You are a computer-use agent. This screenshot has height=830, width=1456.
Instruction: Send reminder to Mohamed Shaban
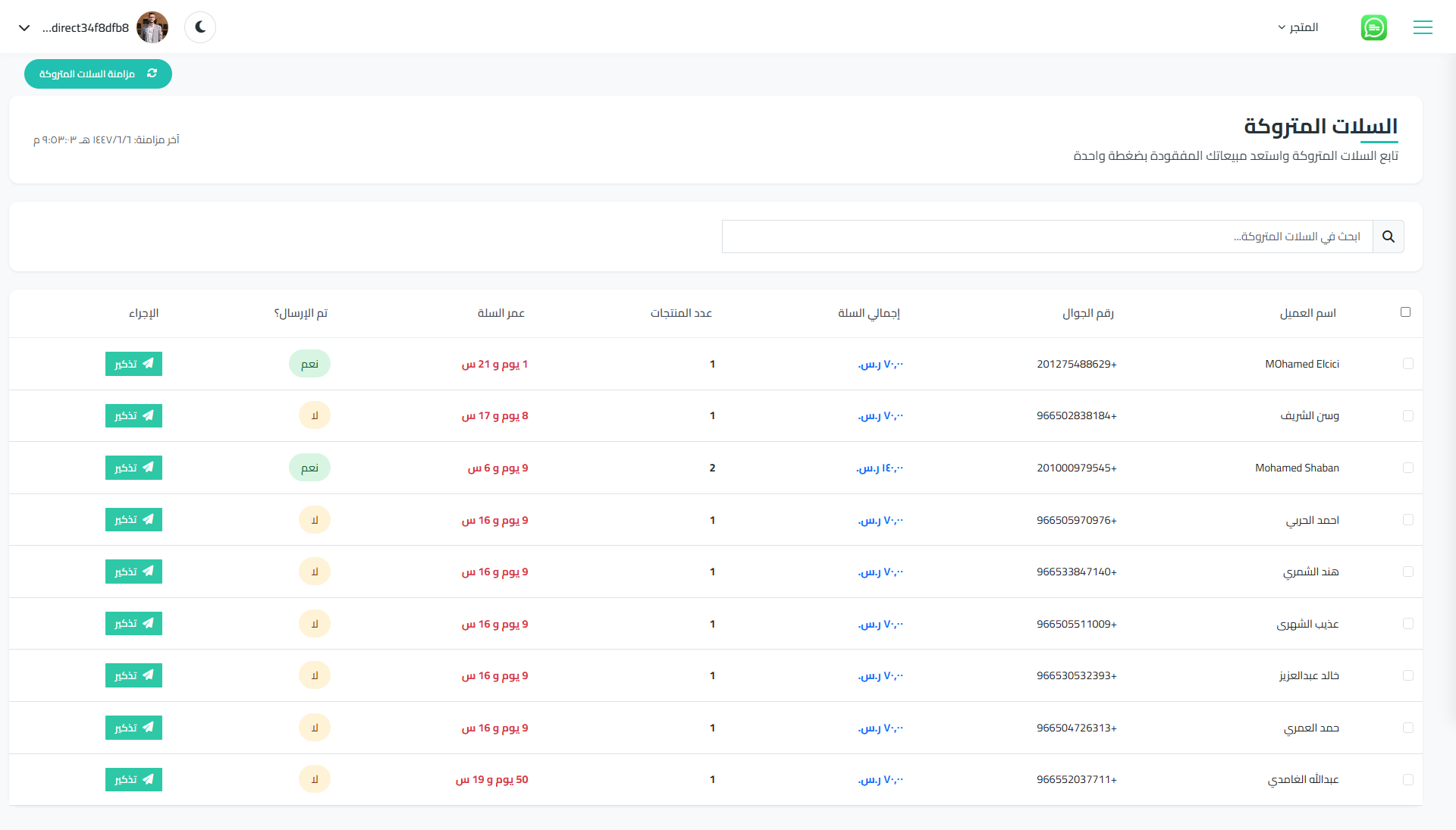[x=133, y=468]
